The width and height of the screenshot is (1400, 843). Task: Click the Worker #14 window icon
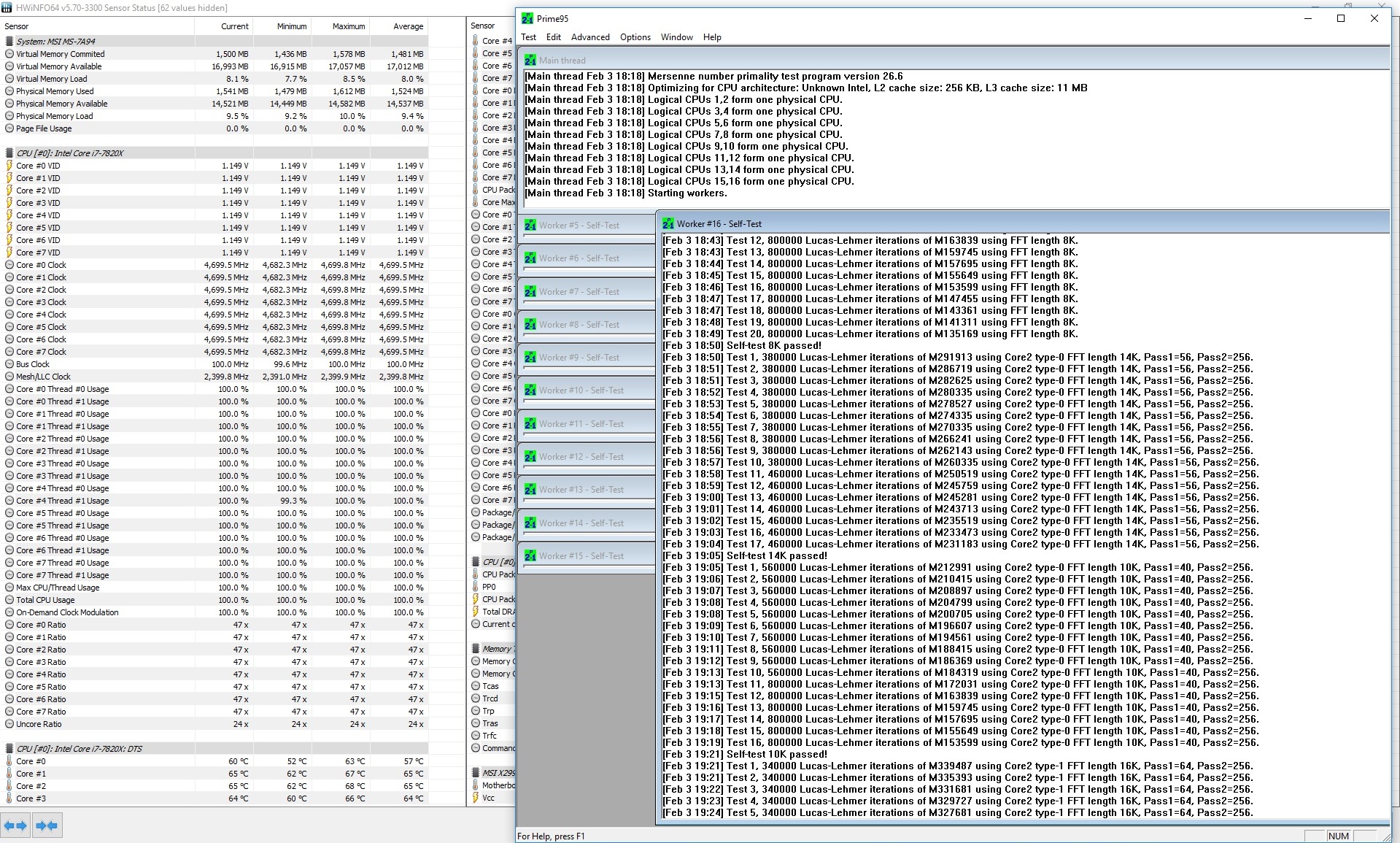(x=530, y=523)
